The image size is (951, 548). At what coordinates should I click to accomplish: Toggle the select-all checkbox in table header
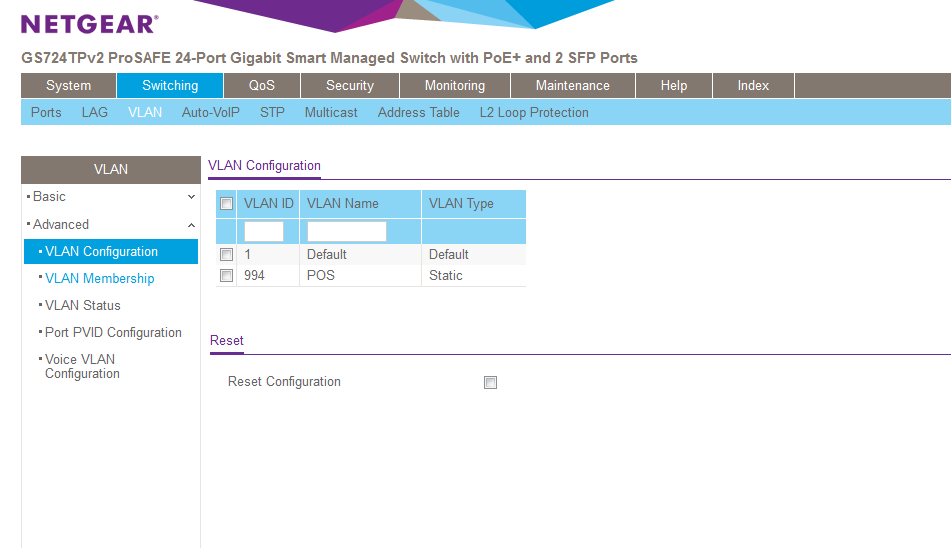[x=226, y=204]
